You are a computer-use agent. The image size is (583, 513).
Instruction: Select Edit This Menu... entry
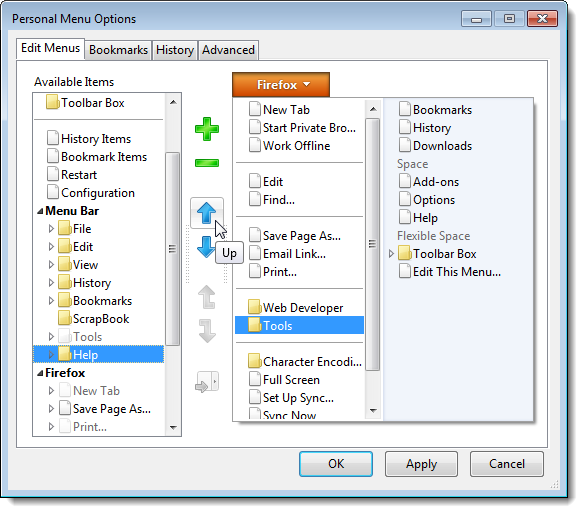pyautogui.click(x=450, y=271)
